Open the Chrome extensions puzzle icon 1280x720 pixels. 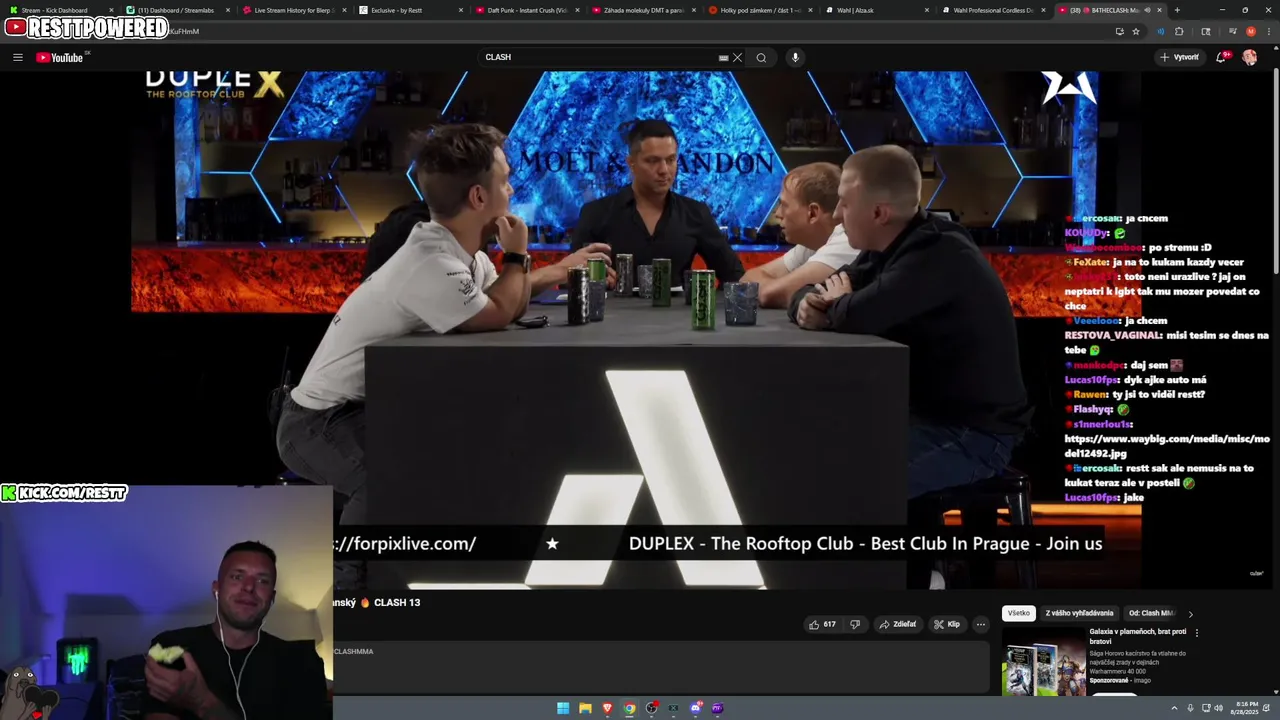(x=1179, y=31)
